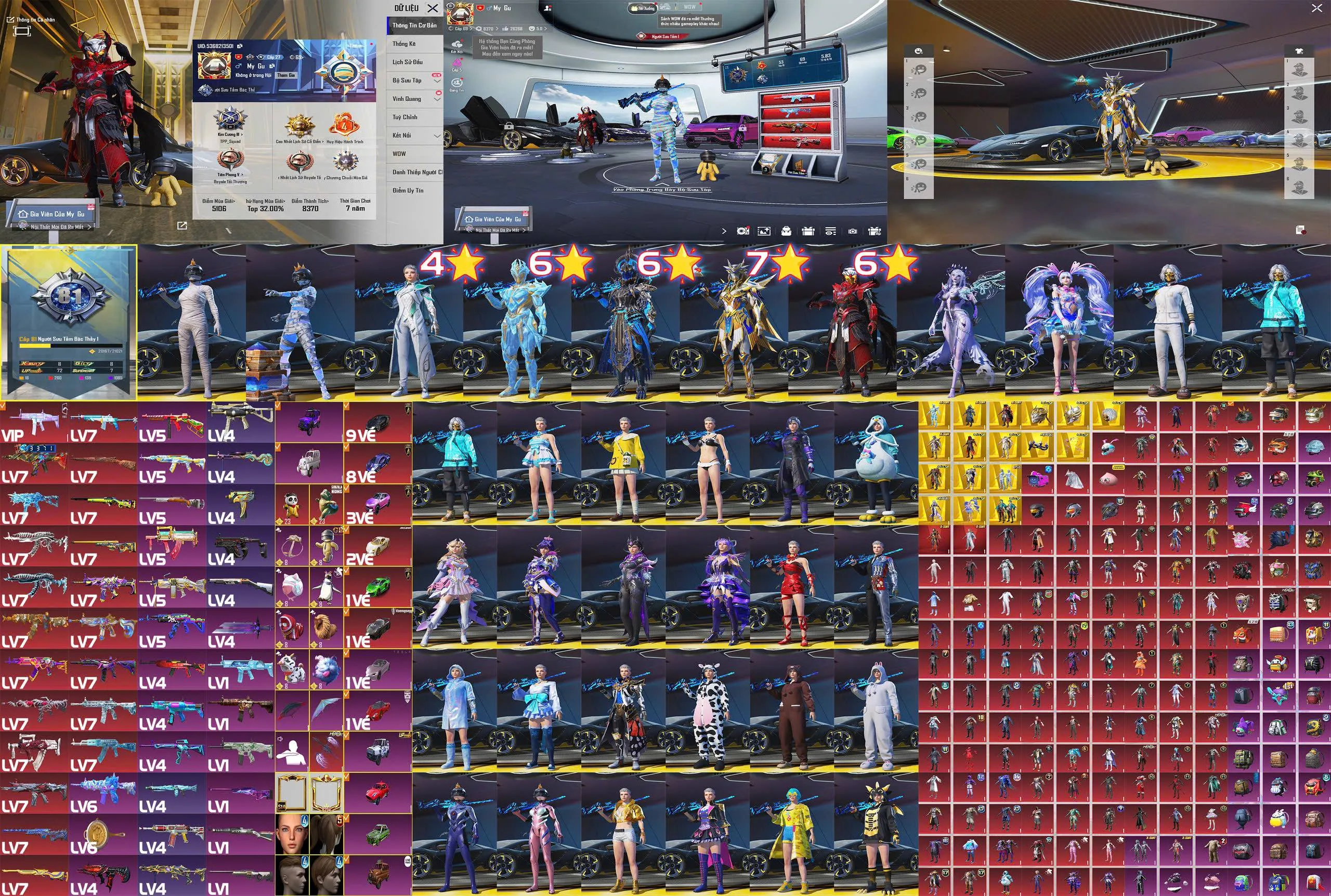This screenshot has height=896, width=1331.
Task: Click the 5106 season points value
Action: (219, 208)
